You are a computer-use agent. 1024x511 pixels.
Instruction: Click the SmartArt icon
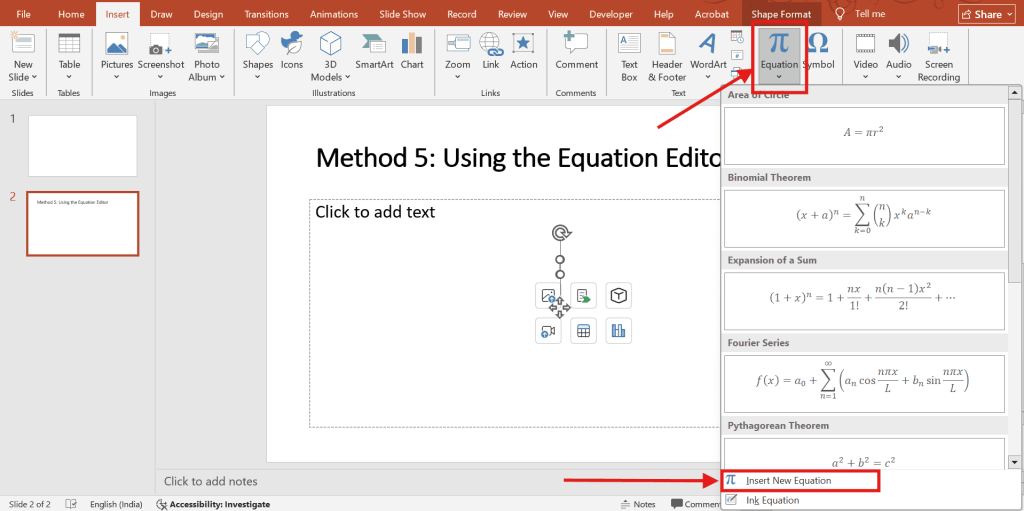click(374, 45)
